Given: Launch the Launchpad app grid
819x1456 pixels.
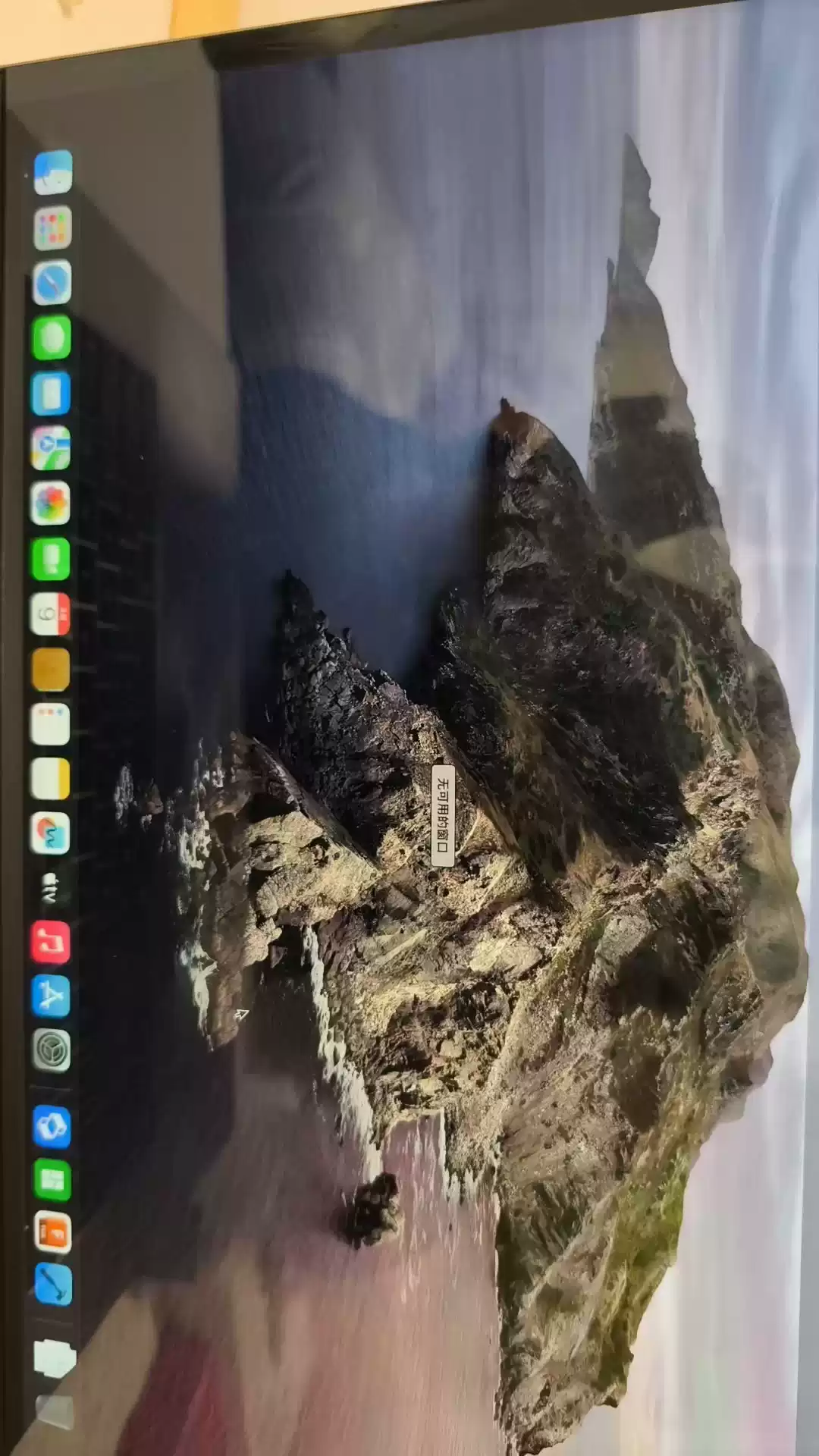Looking at the screenshot, I should [x=52, y=227].
